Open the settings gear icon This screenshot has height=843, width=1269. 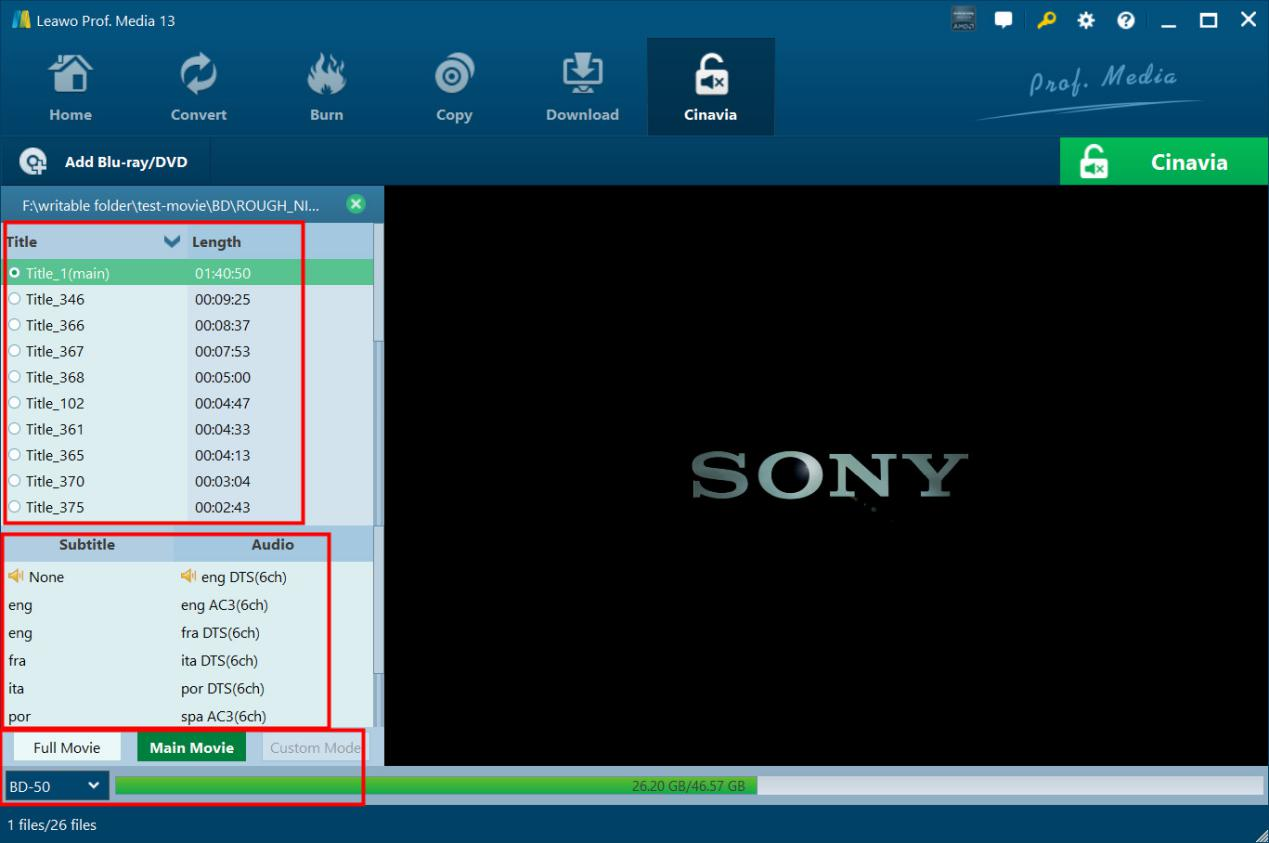[1086, 21]
